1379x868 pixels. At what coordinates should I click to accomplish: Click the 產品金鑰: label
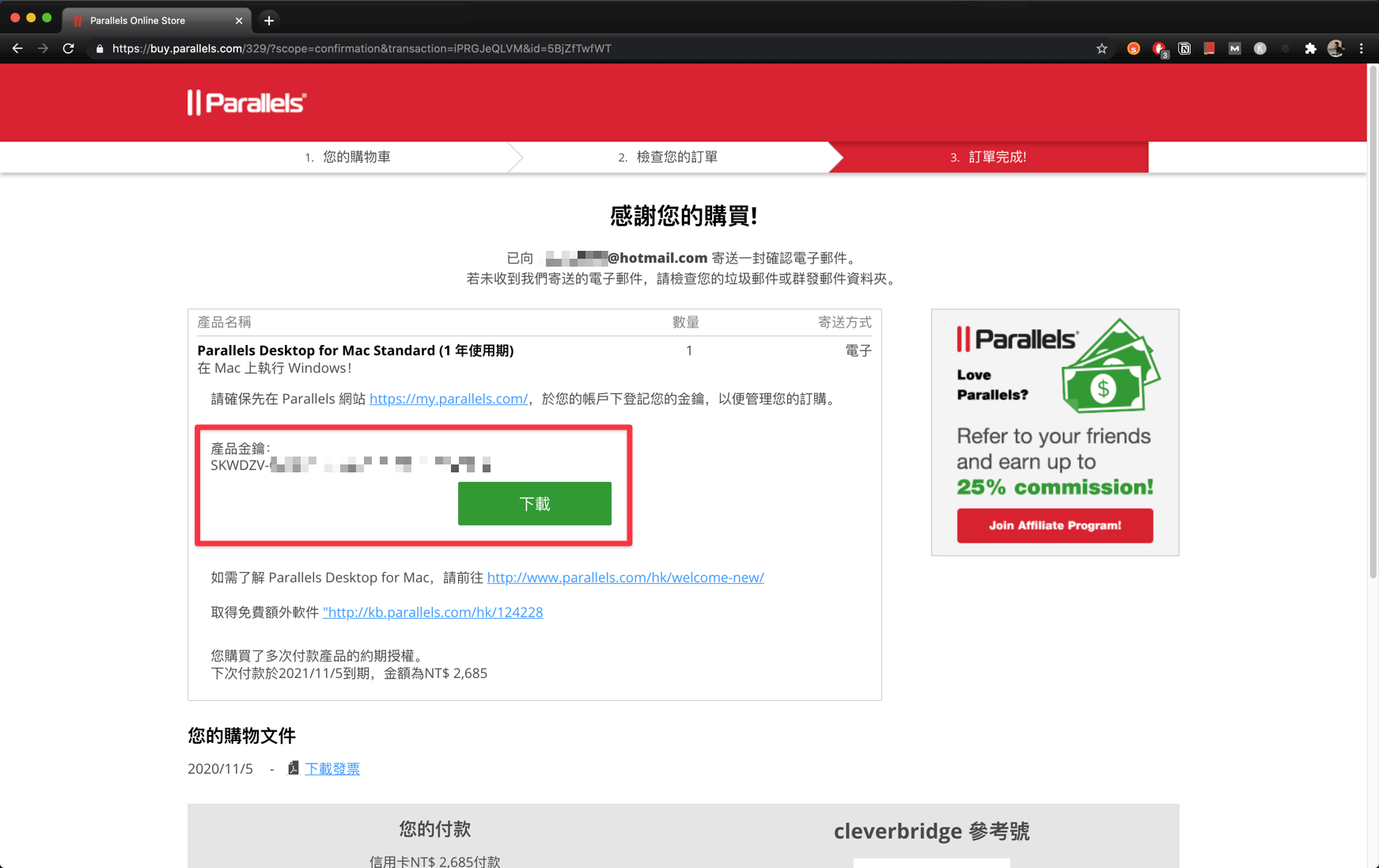pos(241,448)
